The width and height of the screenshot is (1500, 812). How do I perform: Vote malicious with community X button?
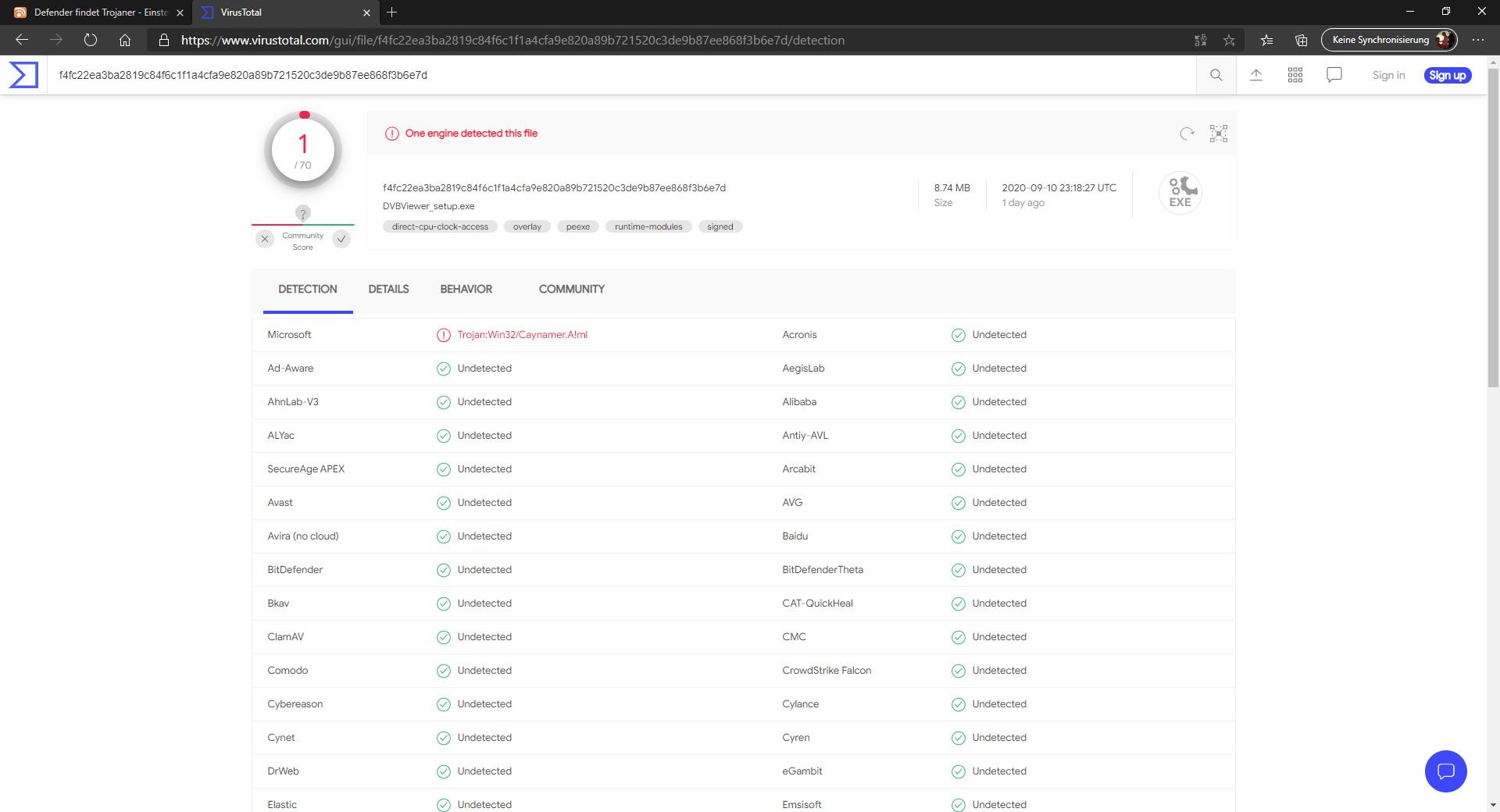pos(265,239)
